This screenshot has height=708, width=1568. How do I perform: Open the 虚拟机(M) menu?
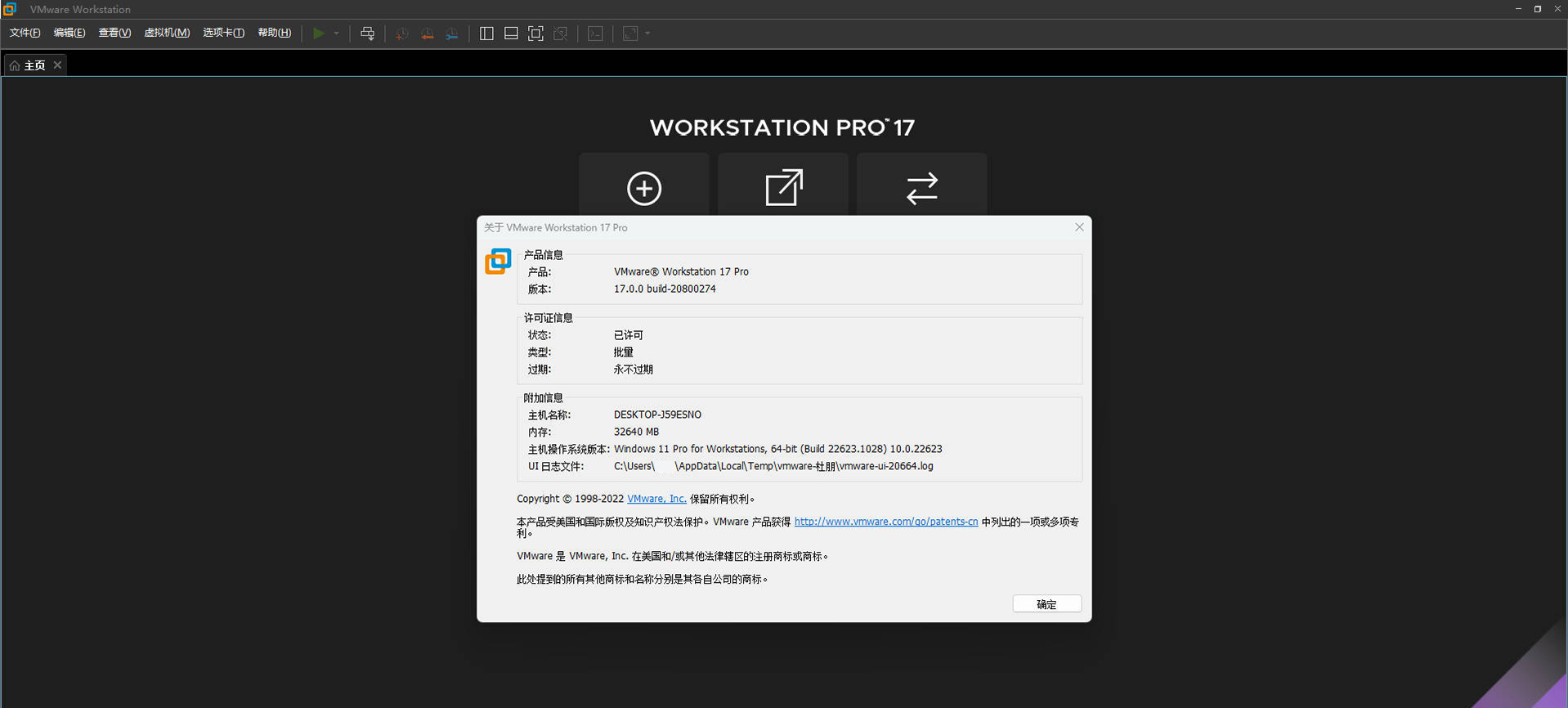(167, 33)
